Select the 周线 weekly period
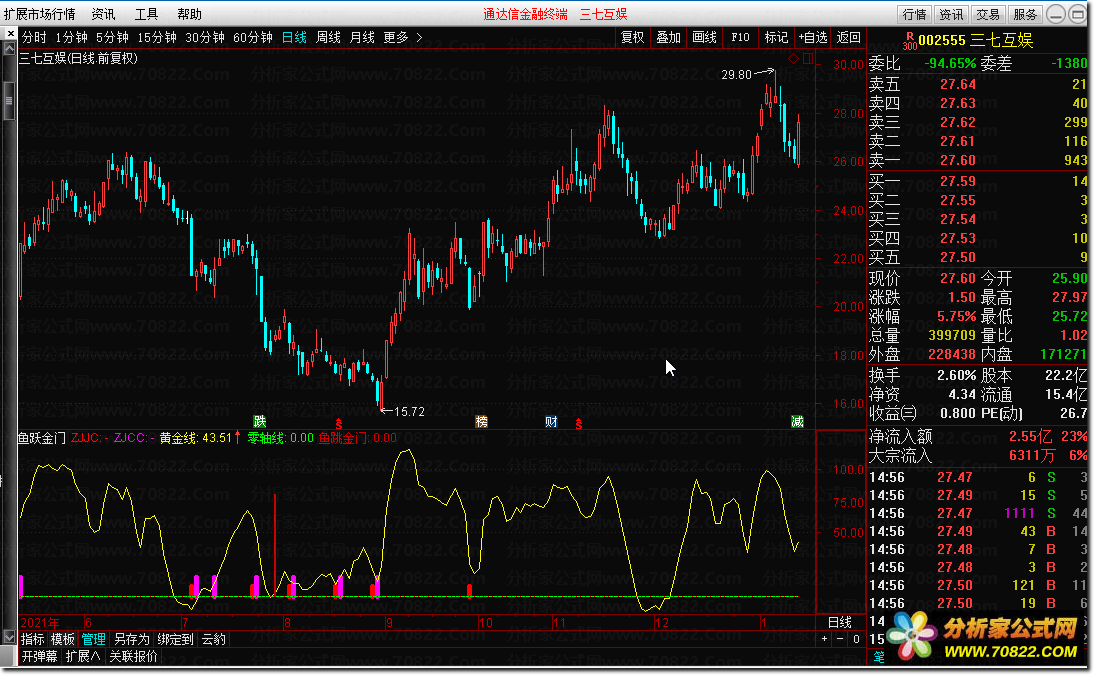The height and width of the screenshot is (676, 1096). coord(329,38)
